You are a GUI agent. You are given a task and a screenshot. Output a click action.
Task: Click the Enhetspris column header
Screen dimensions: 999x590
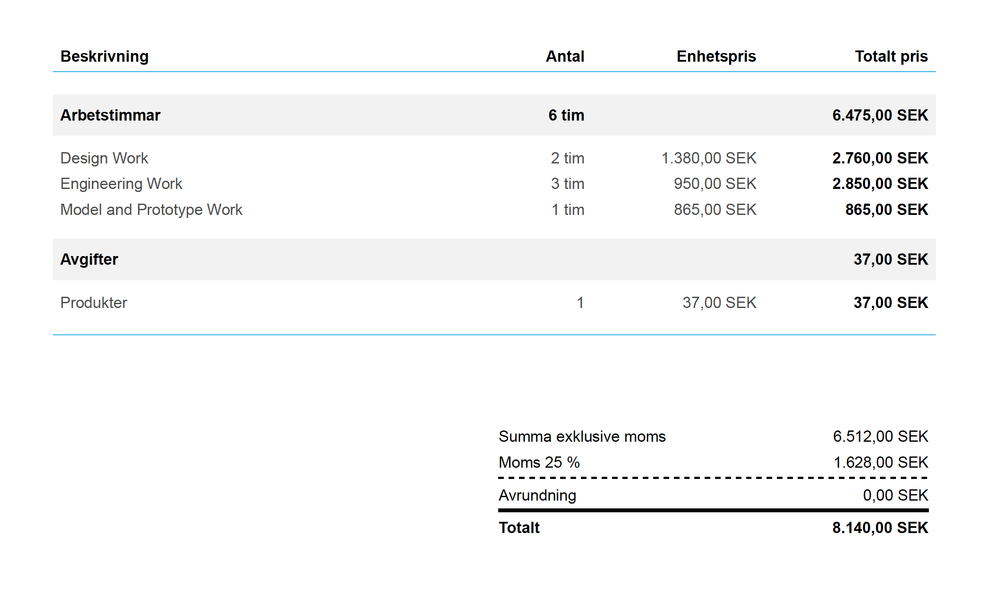[716, 57]
